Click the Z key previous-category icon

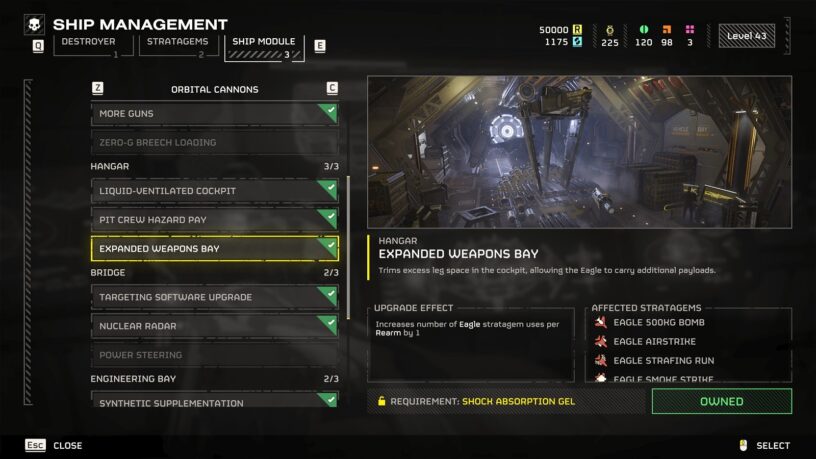point(97,88)
